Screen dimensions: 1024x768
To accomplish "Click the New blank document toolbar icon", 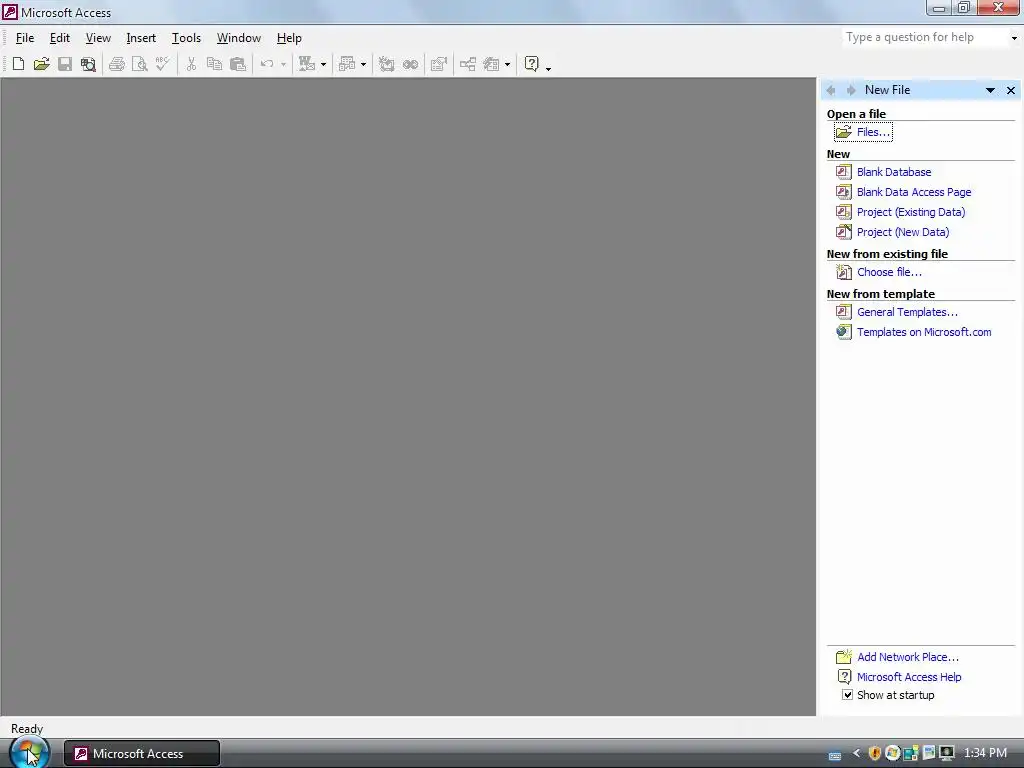I will tap(18, 64).
